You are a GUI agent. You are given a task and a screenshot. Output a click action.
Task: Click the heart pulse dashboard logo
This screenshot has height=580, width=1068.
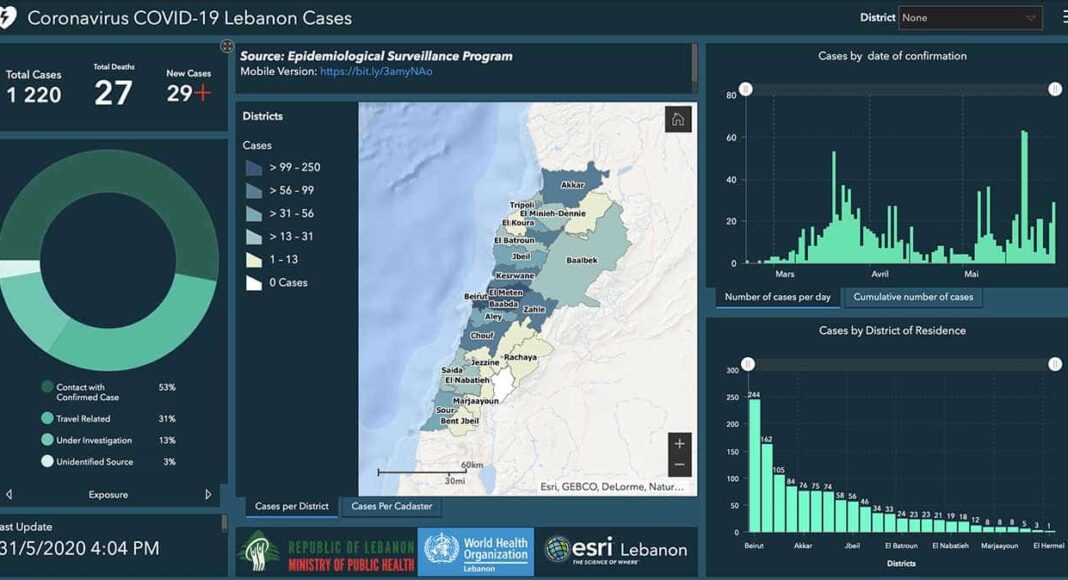9,18
